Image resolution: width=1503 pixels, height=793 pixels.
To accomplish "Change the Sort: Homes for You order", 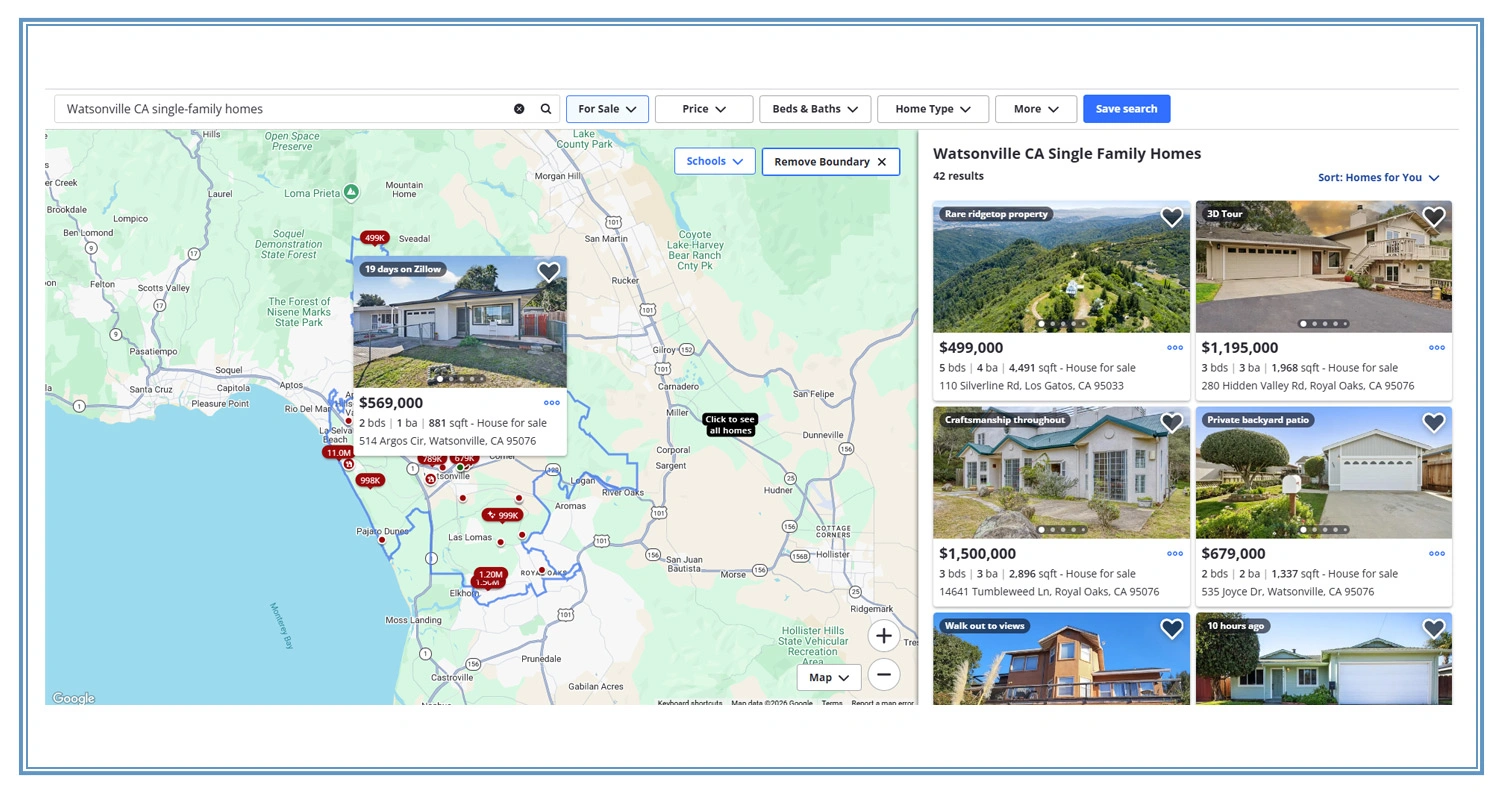I will click(1378, 178).
